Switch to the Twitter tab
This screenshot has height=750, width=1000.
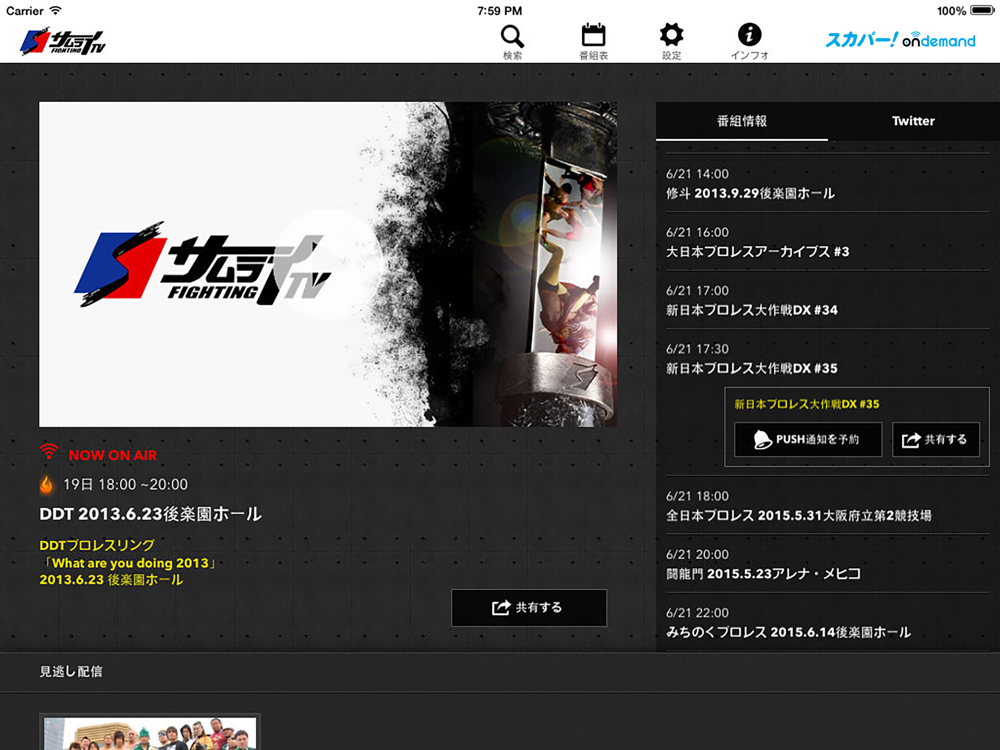[913, 121]
